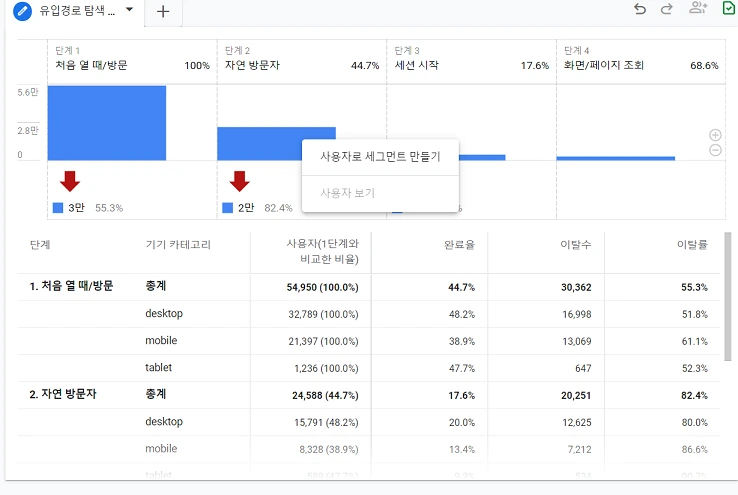Click the '이탈수' column header
The height and width of the screenshot is (495, 738).
pyautogui.click(x=576, y=245)
